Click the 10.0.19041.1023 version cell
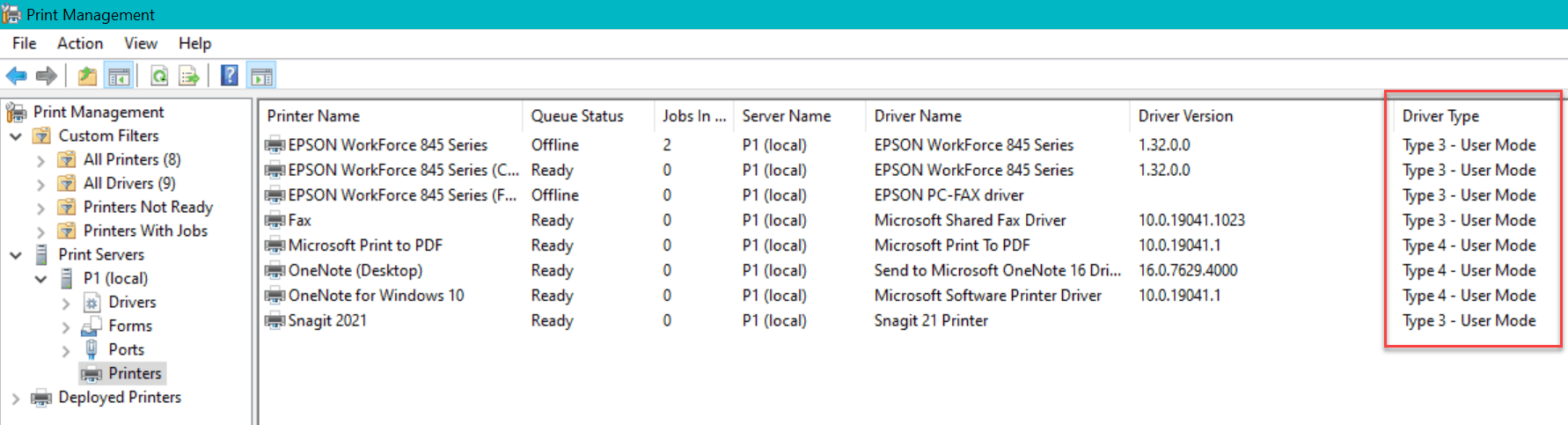This screenshot has height=425, width=1568. [x=1191, y=221]
